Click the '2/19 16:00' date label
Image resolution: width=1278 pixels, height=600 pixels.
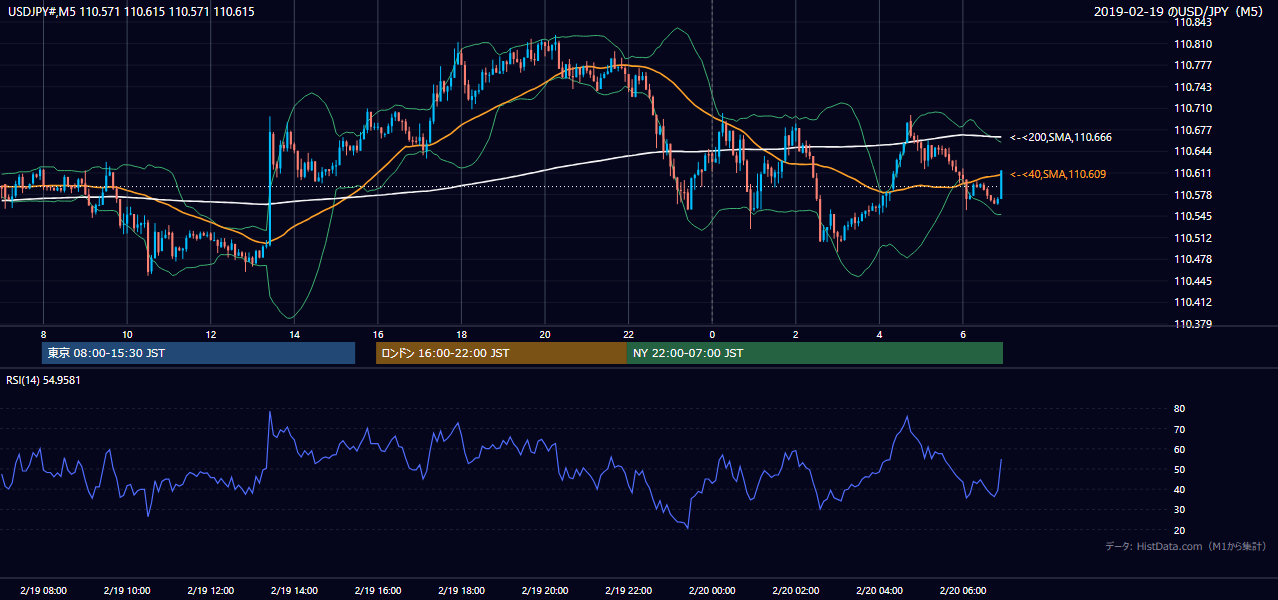[x=377, y=591]
